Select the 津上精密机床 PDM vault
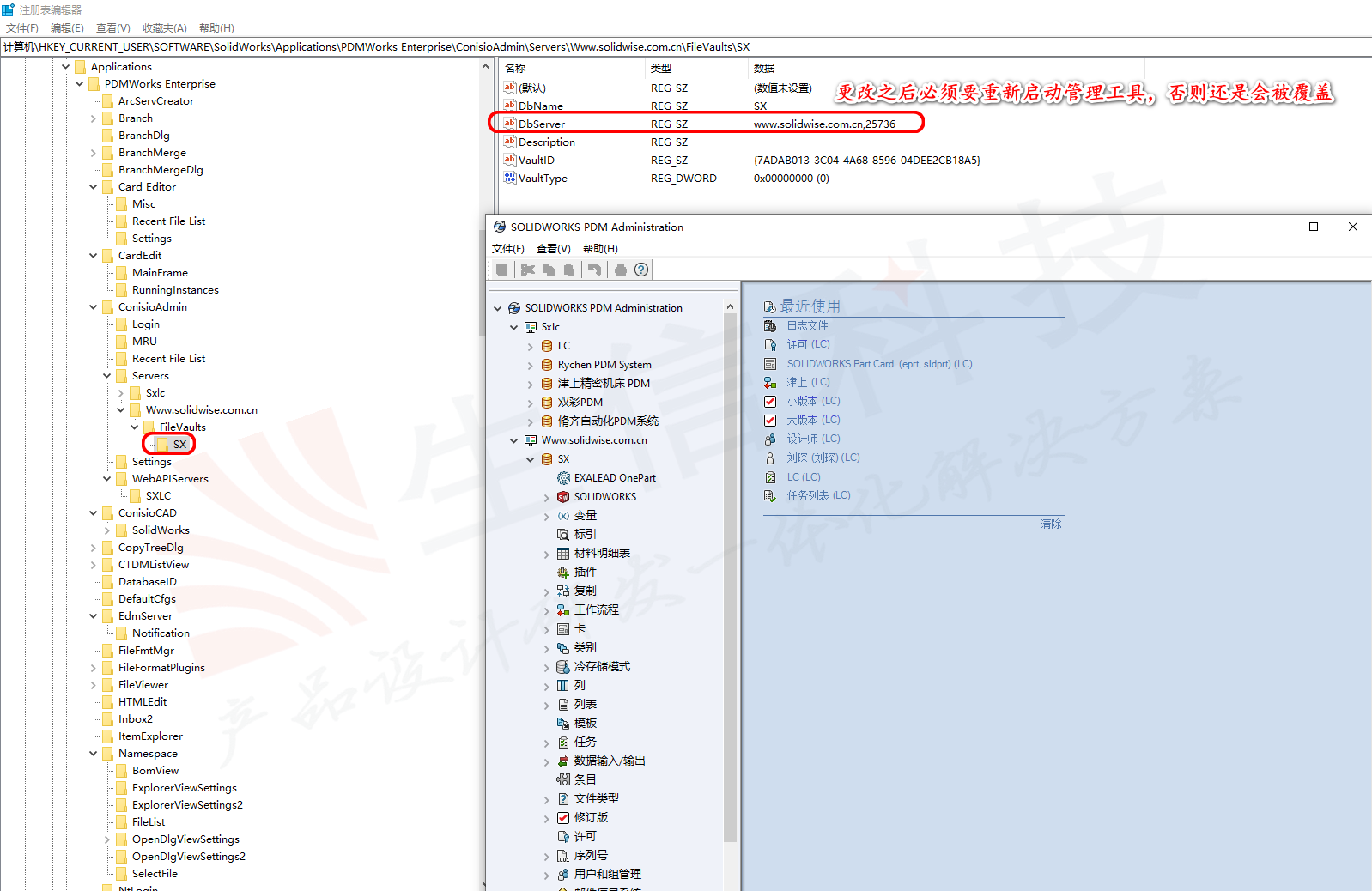The width and height of the screenshot is (1372, 891). point(604,384)
